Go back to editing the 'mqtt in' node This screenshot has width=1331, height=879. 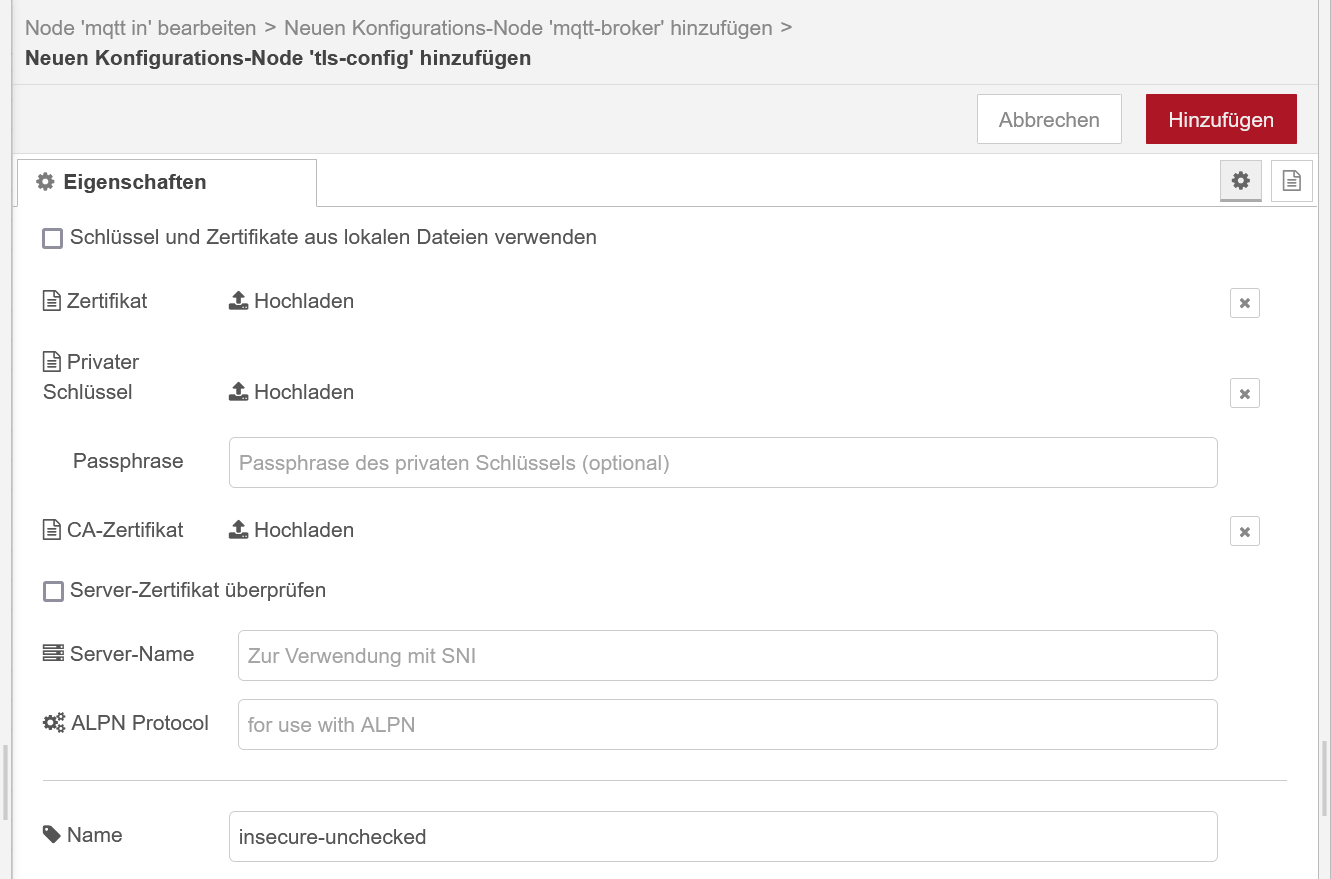(140, 28)
